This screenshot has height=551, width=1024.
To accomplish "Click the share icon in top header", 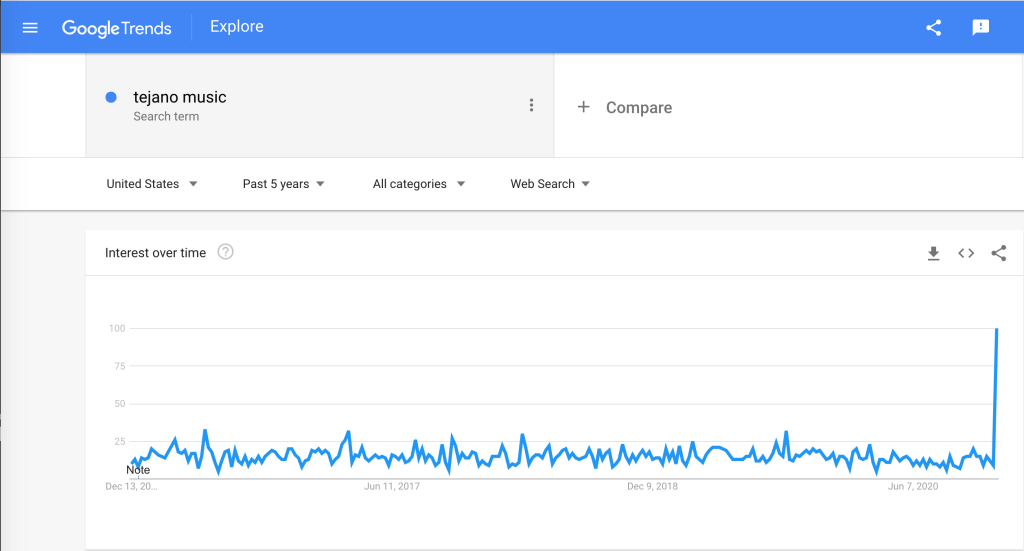I will [934, 28].
